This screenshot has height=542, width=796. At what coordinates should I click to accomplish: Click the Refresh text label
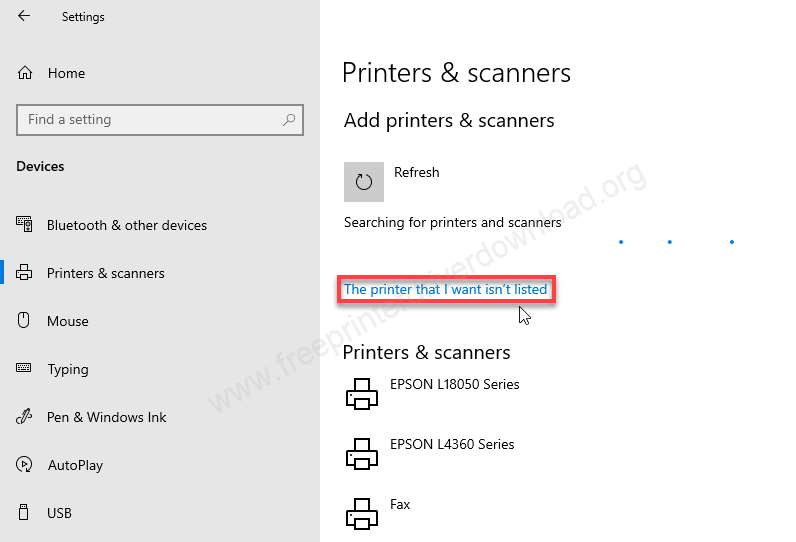coord(416,172)
